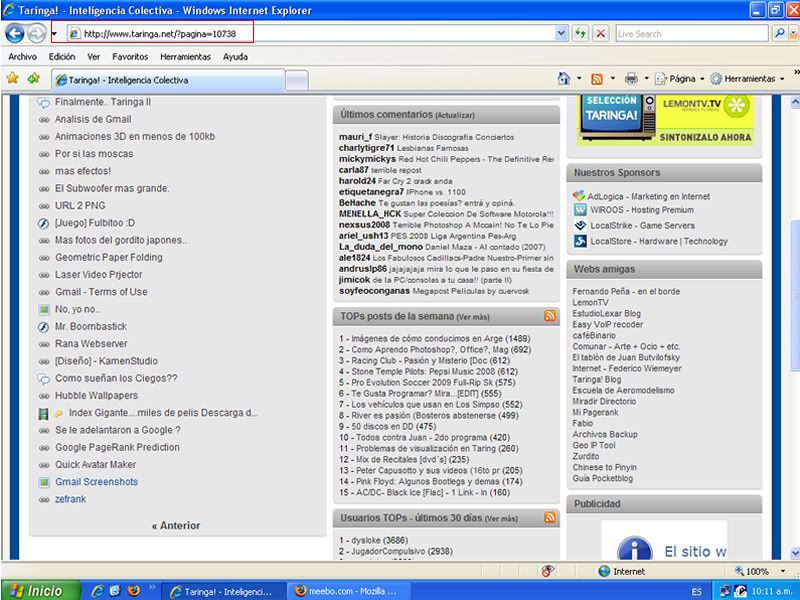Image resolution: width=800 pixels, height=600 pixels.
Task: Click Ver más beside TOPs posts de la semana
Action: point(473,317)
